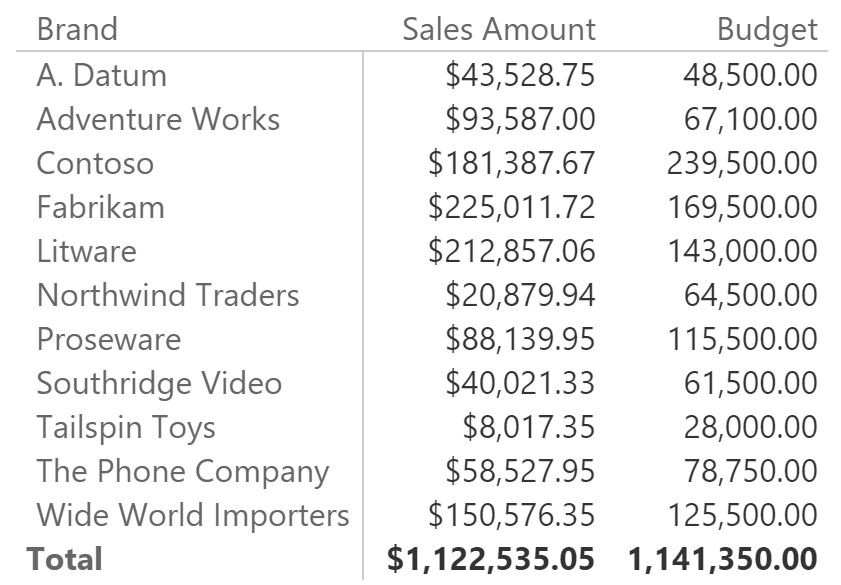841x585 pixels.
Task: Click Contoso sales amount $181,387.67
Action: [x=512, y=163]
